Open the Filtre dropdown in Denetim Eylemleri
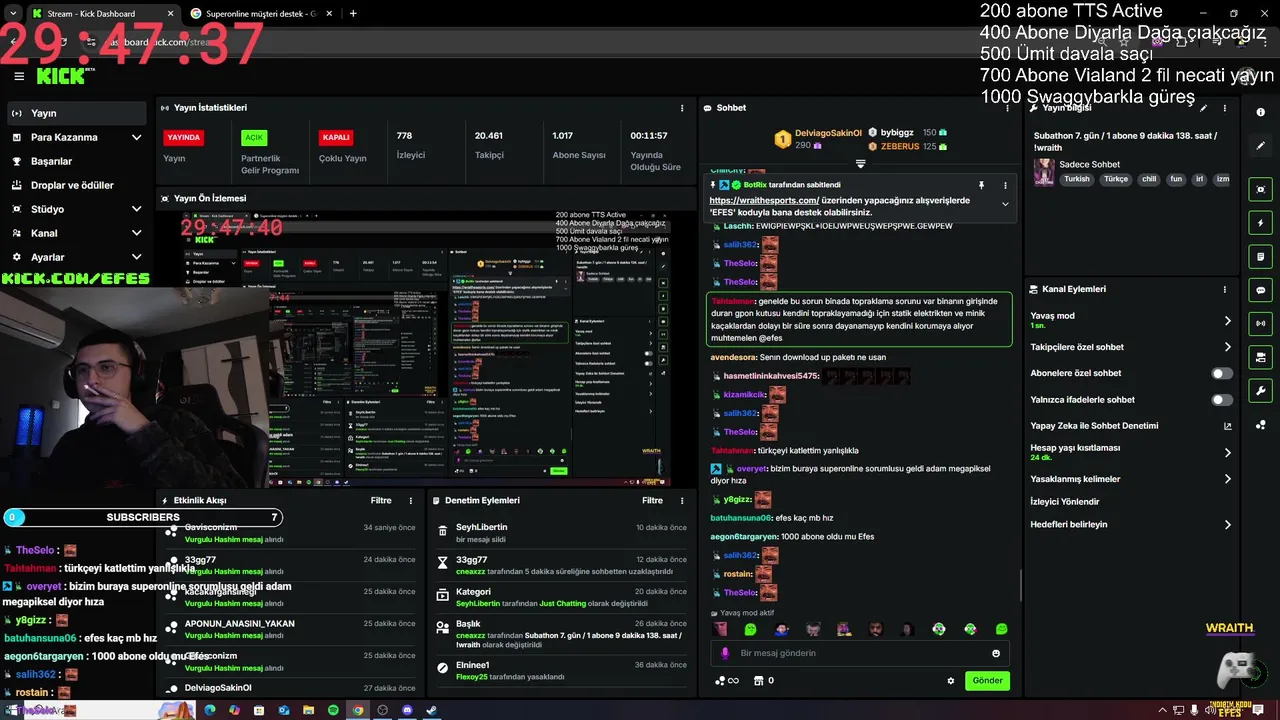The height and width of the screenshot is (720, 1280). tap(653, 500)
